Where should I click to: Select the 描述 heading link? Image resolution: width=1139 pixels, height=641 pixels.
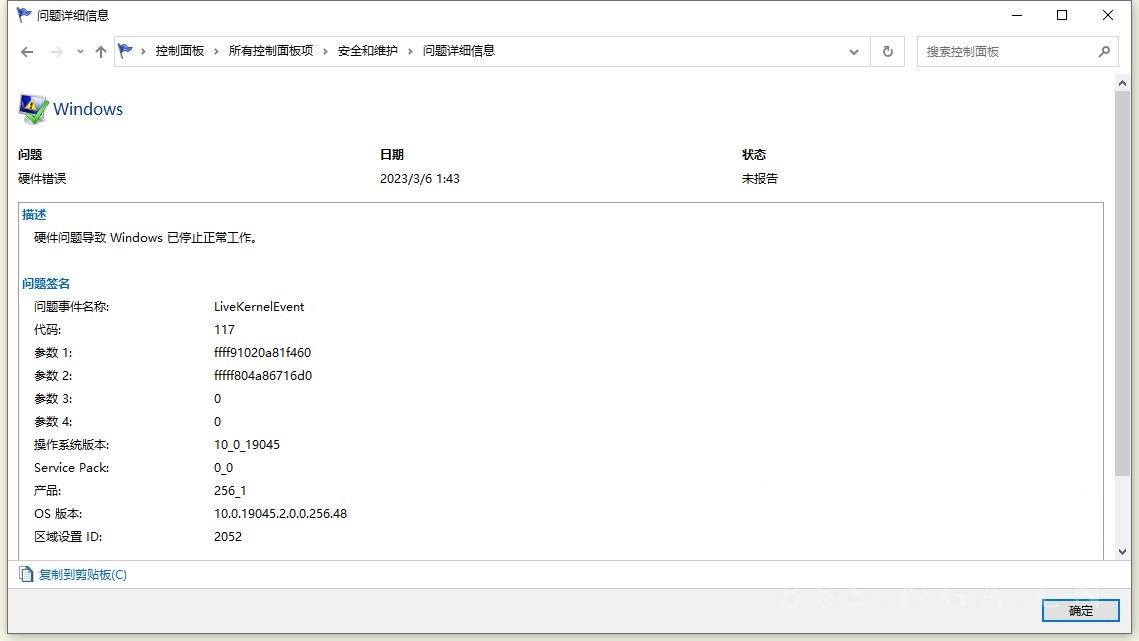click(x=33, y=214)
